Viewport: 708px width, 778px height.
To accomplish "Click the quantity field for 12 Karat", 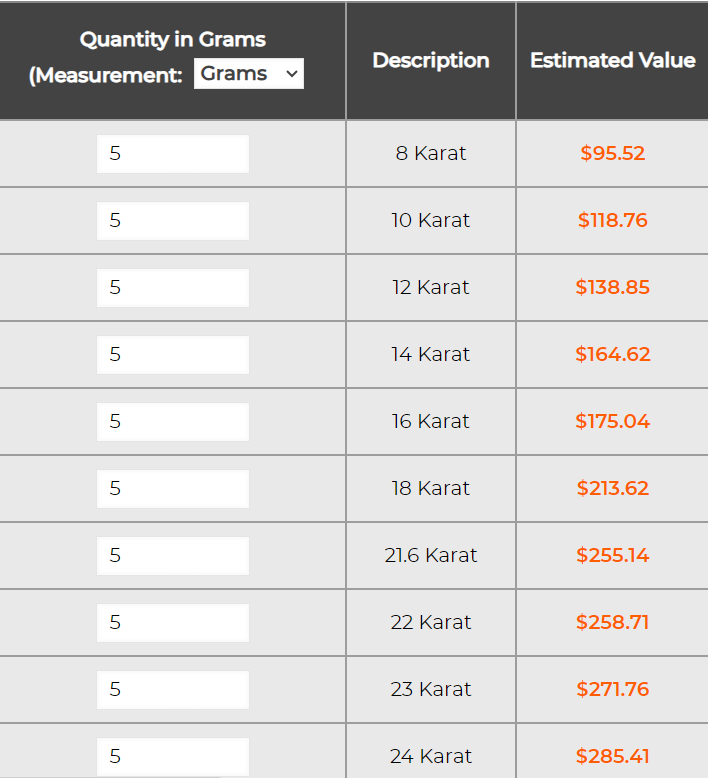I will tap(173, 288).
